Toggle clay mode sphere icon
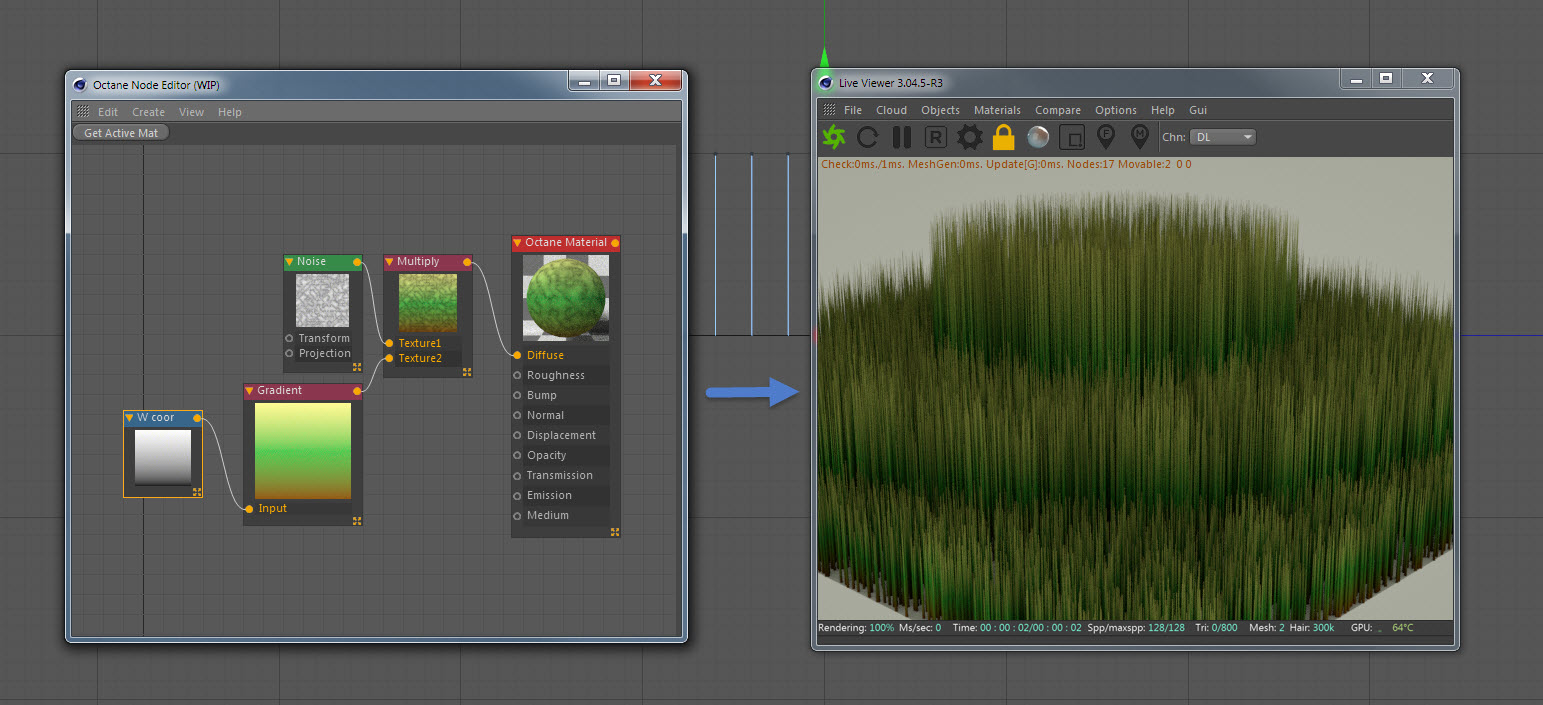The width and height of the screenshot is (1543, 705). (1038, 137)
